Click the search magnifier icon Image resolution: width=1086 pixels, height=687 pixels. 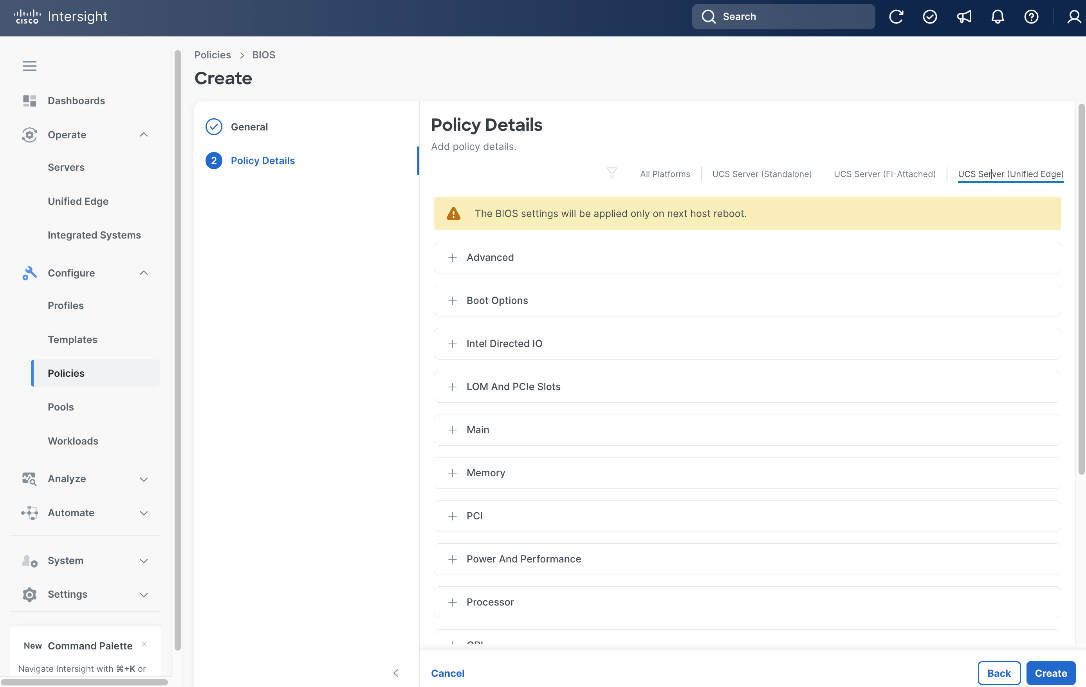[708, 17]
